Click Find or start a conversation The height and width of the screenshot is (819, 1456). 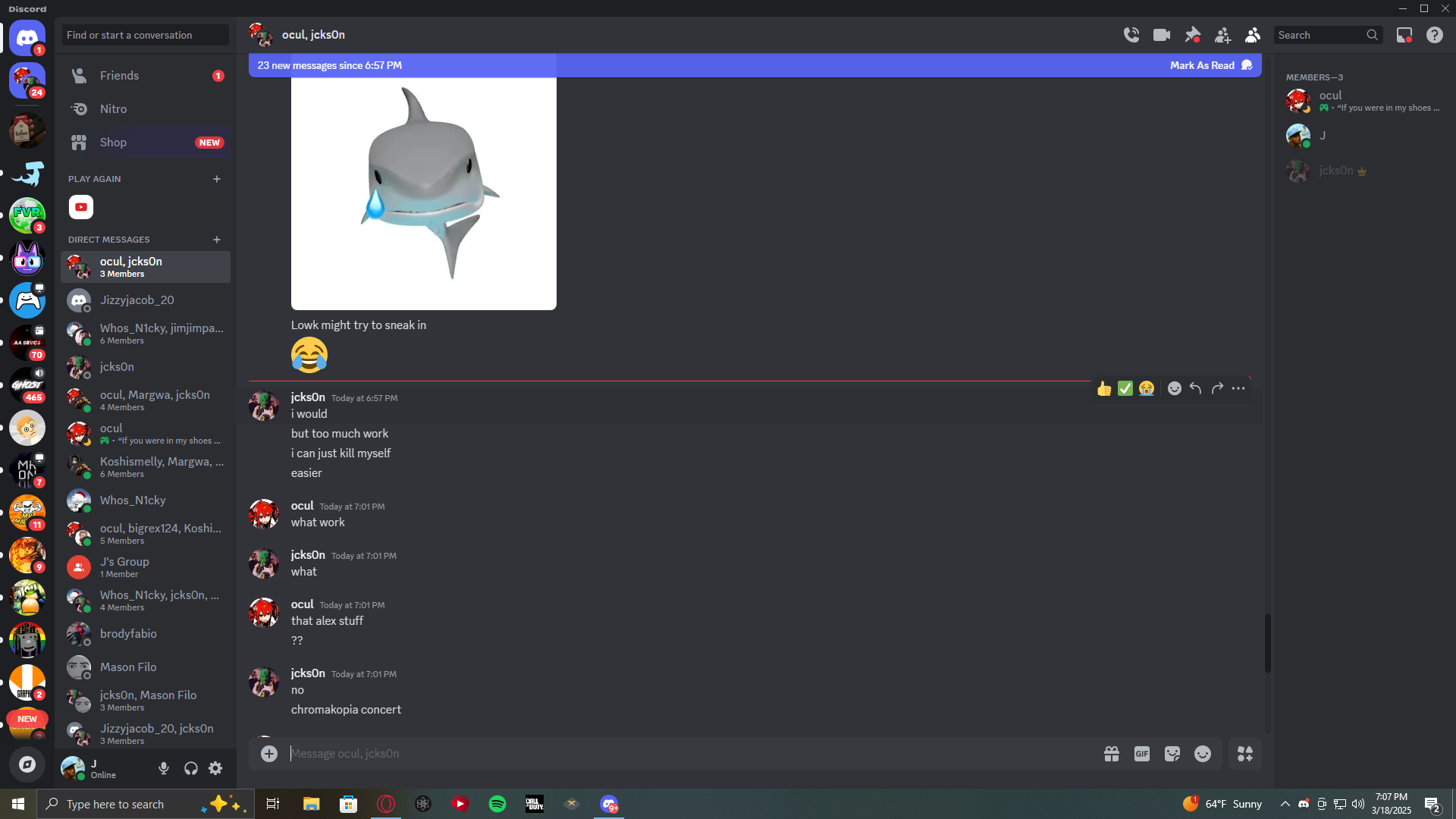coord(146,35)
